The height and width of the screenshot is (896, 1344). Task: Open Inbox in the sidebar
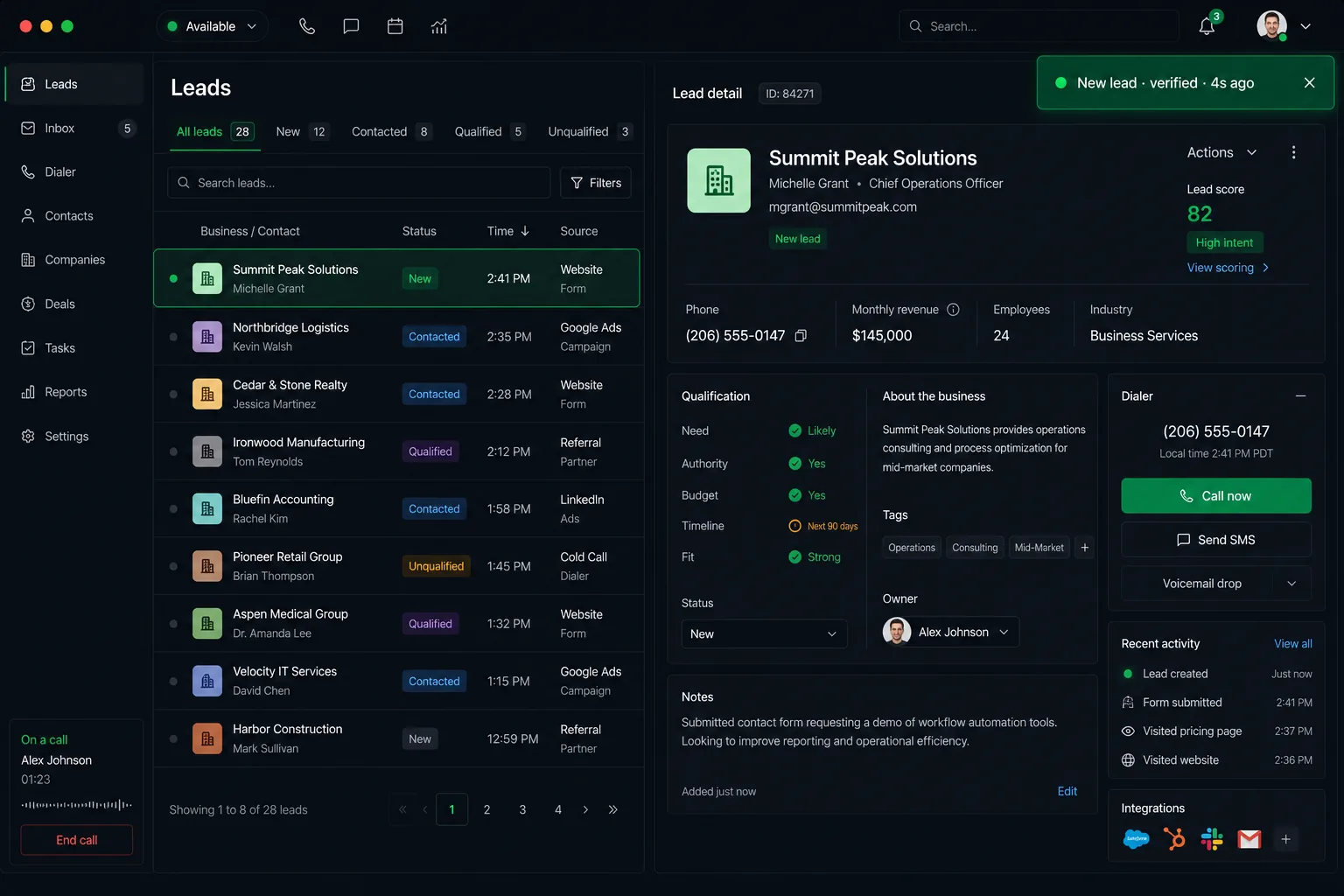tap(74, 129)
